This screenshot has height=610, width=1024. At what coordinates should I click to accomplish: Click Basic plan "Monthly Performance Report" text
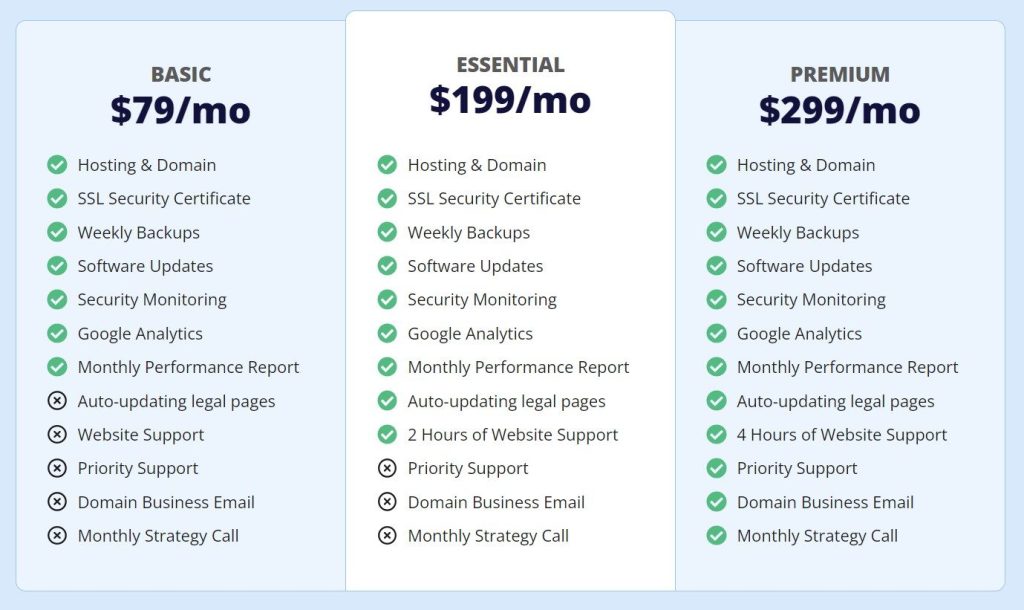coord(188,367)
